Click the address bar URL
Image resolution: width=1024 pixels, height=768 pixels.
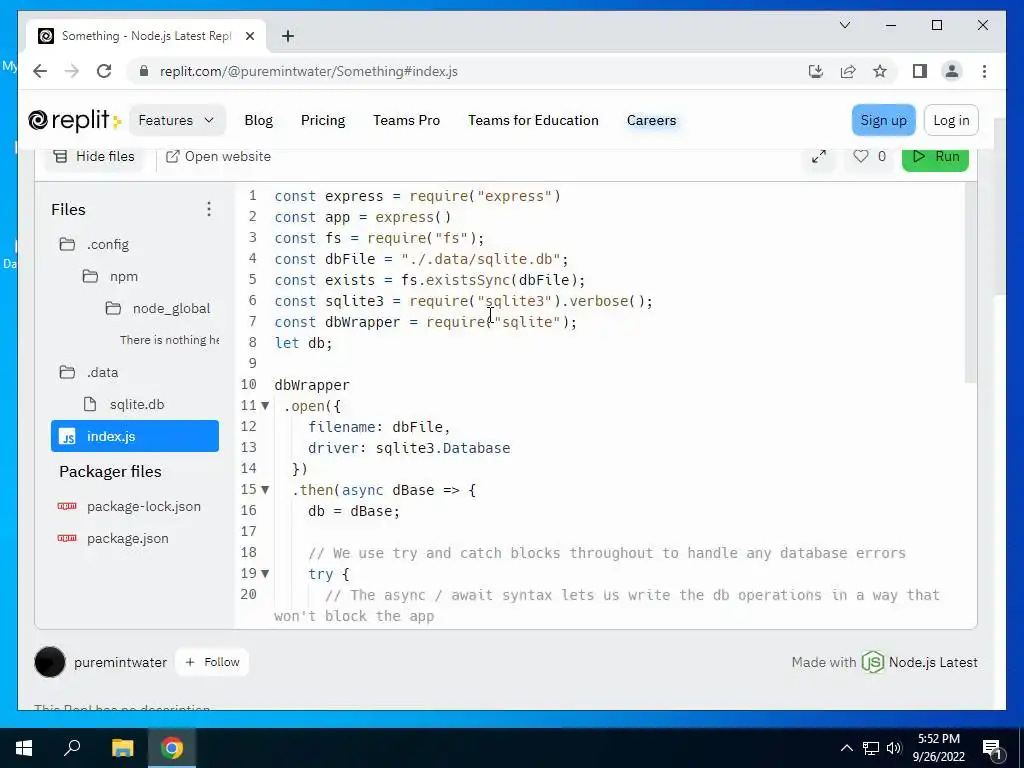click(x=309, y=71)
